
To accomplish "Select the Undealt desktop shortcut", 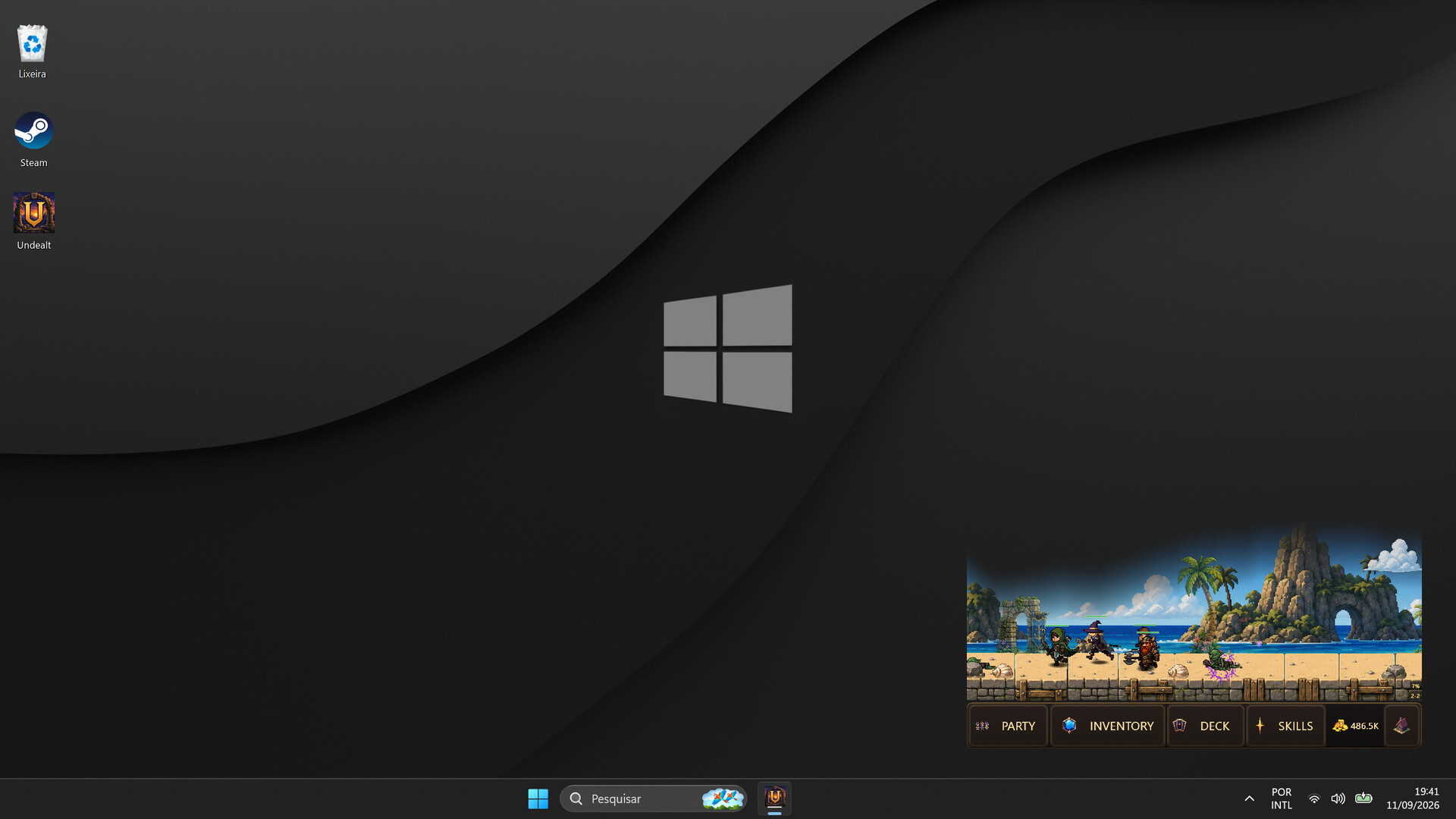I will (33, 221).
